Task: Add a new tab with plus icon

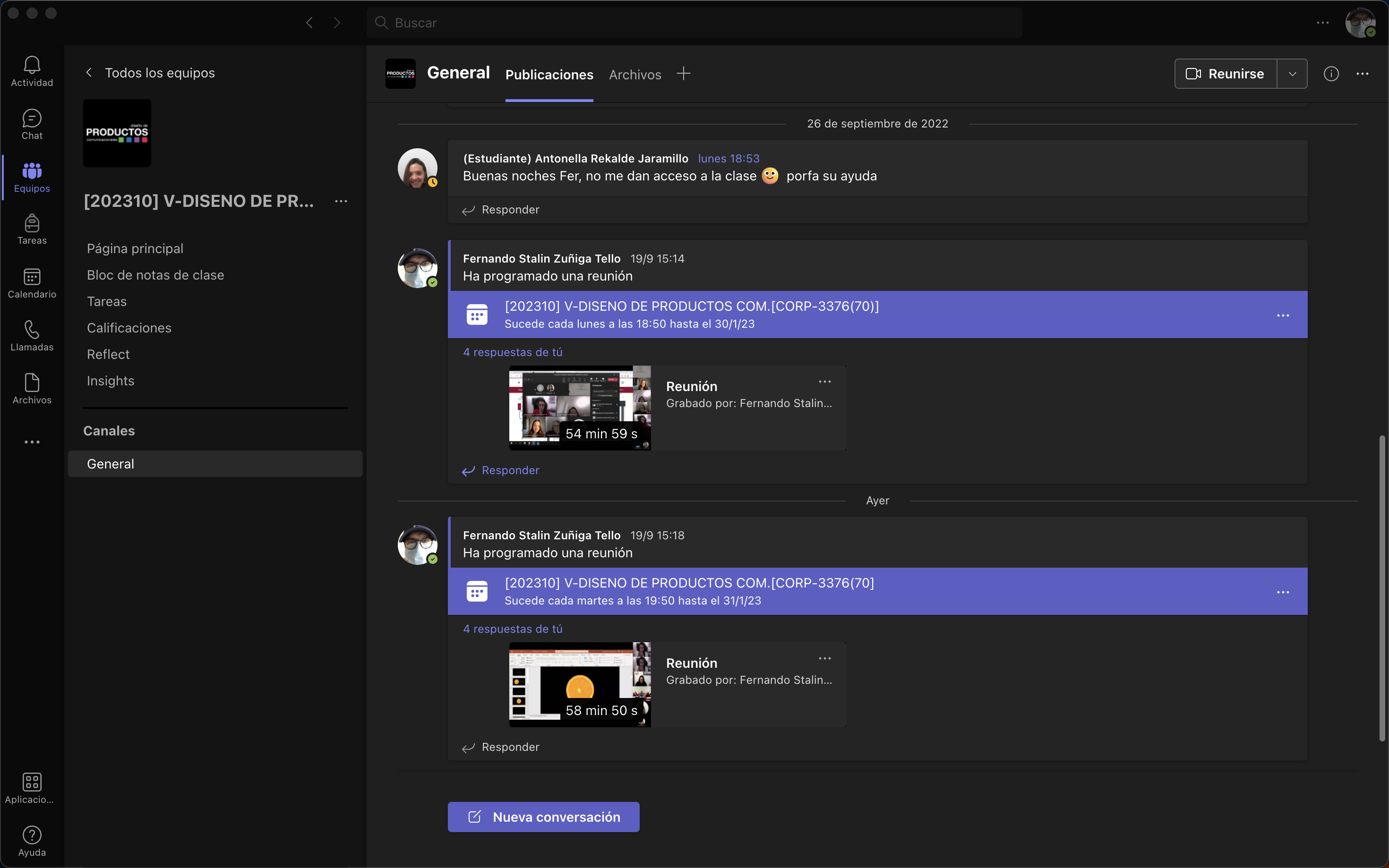Action: point(683,74)
